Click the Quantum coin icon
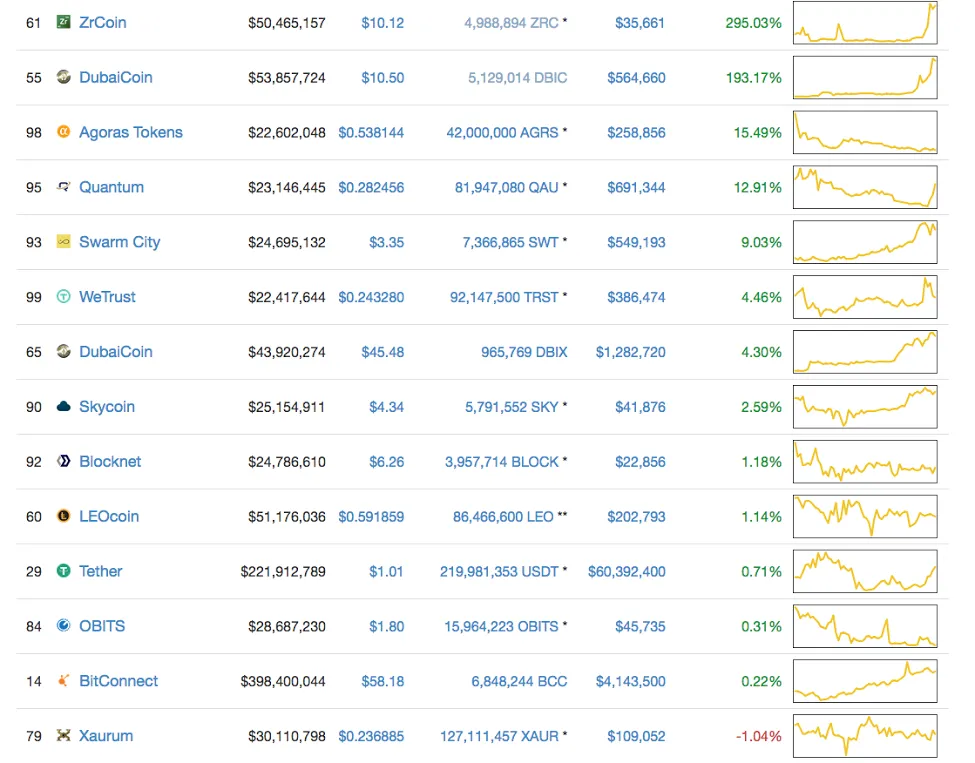Screen dimensions: 975x763 (x=63, y=187)
